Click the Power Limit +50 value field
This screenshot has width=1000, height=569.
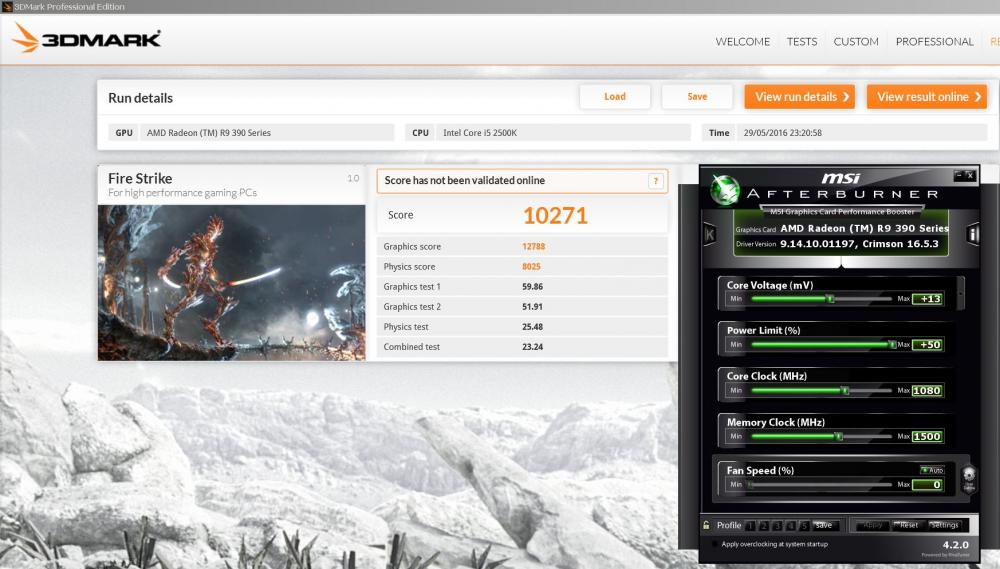(x=927, y=344)
